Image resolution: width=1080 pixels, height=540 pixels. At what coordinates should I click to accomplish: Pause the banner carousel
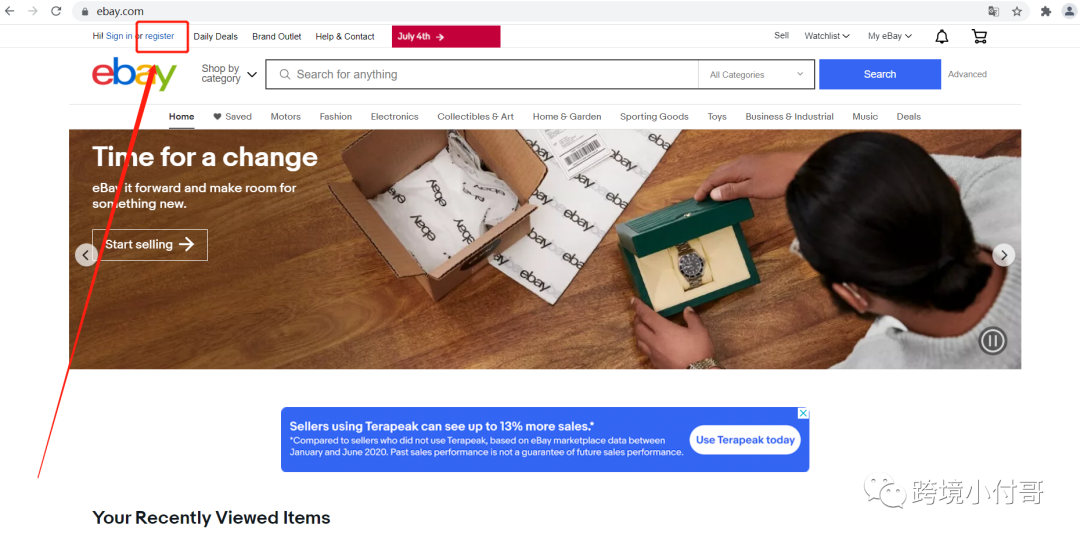pyautogui.click(x=993, y=340)
